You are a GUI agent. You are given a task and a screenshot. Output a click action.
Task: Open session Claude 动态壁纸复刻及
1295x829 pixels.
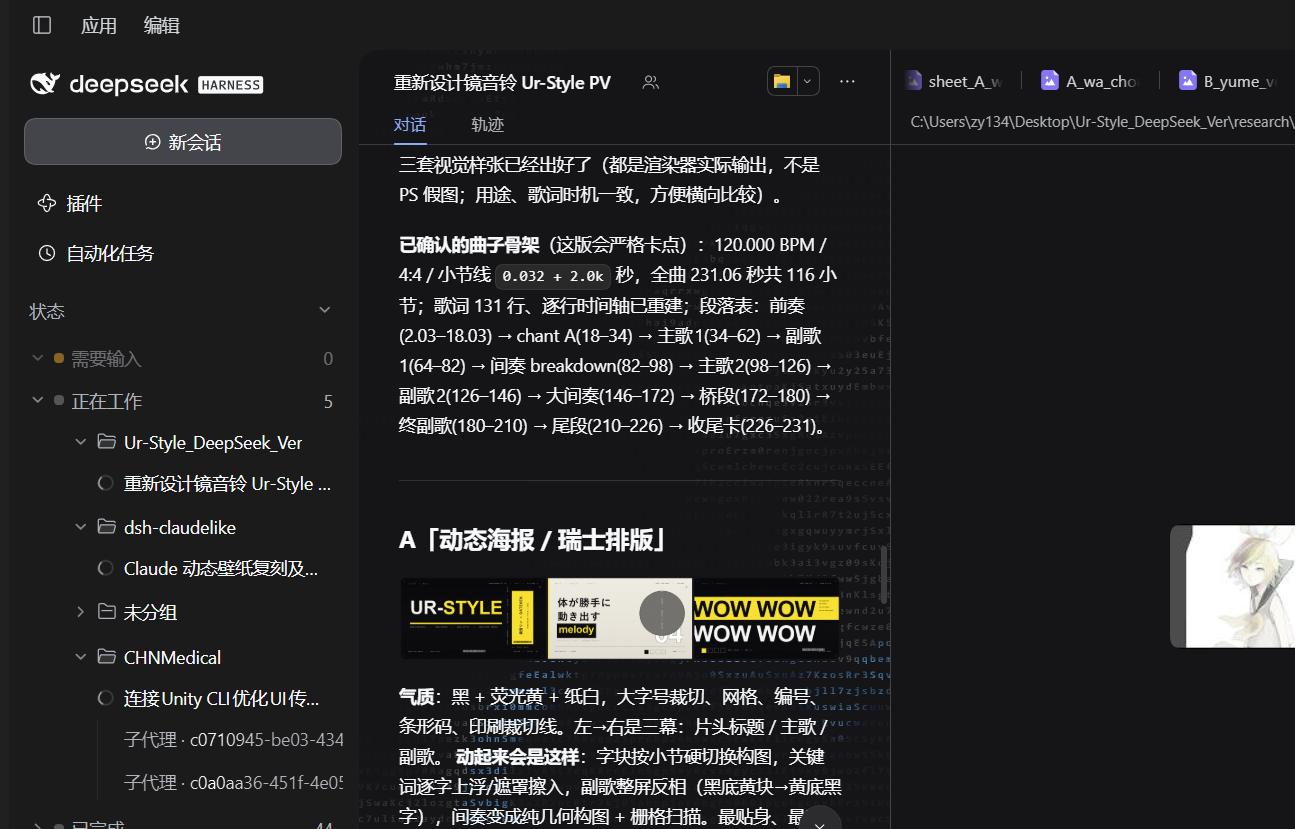[x=221, y=569]
